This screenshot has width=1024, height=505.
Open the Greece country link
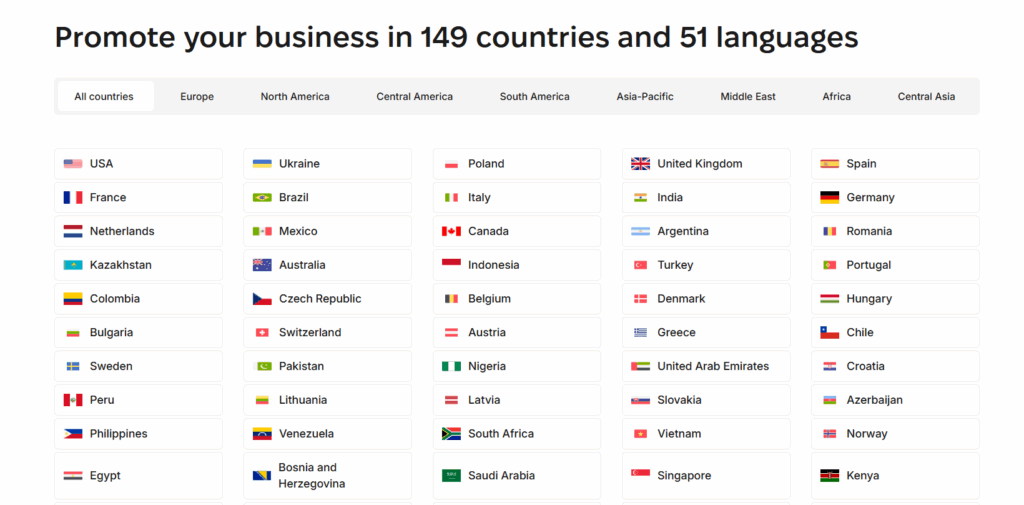pos(706,333)
